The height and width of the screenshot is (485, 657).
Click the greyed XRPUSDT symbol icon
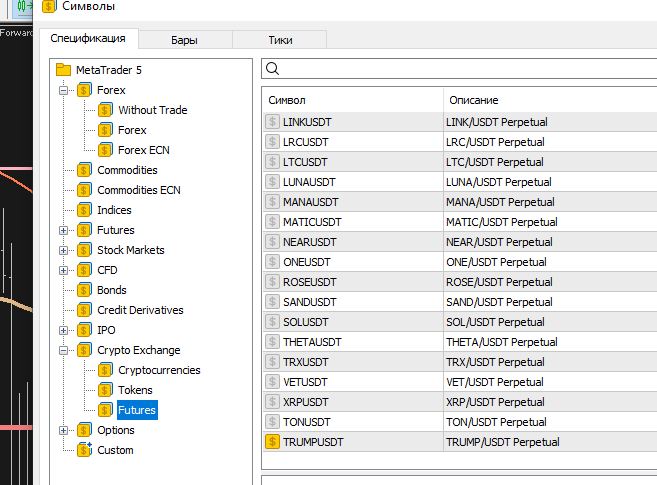272,402
